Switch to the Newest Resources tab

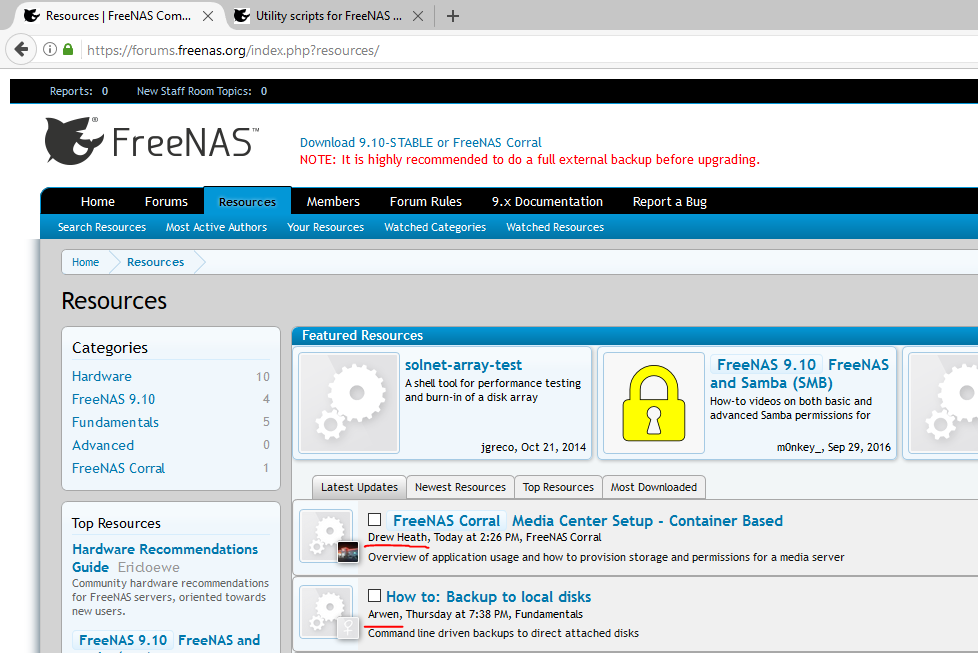[x=460, y=487]
